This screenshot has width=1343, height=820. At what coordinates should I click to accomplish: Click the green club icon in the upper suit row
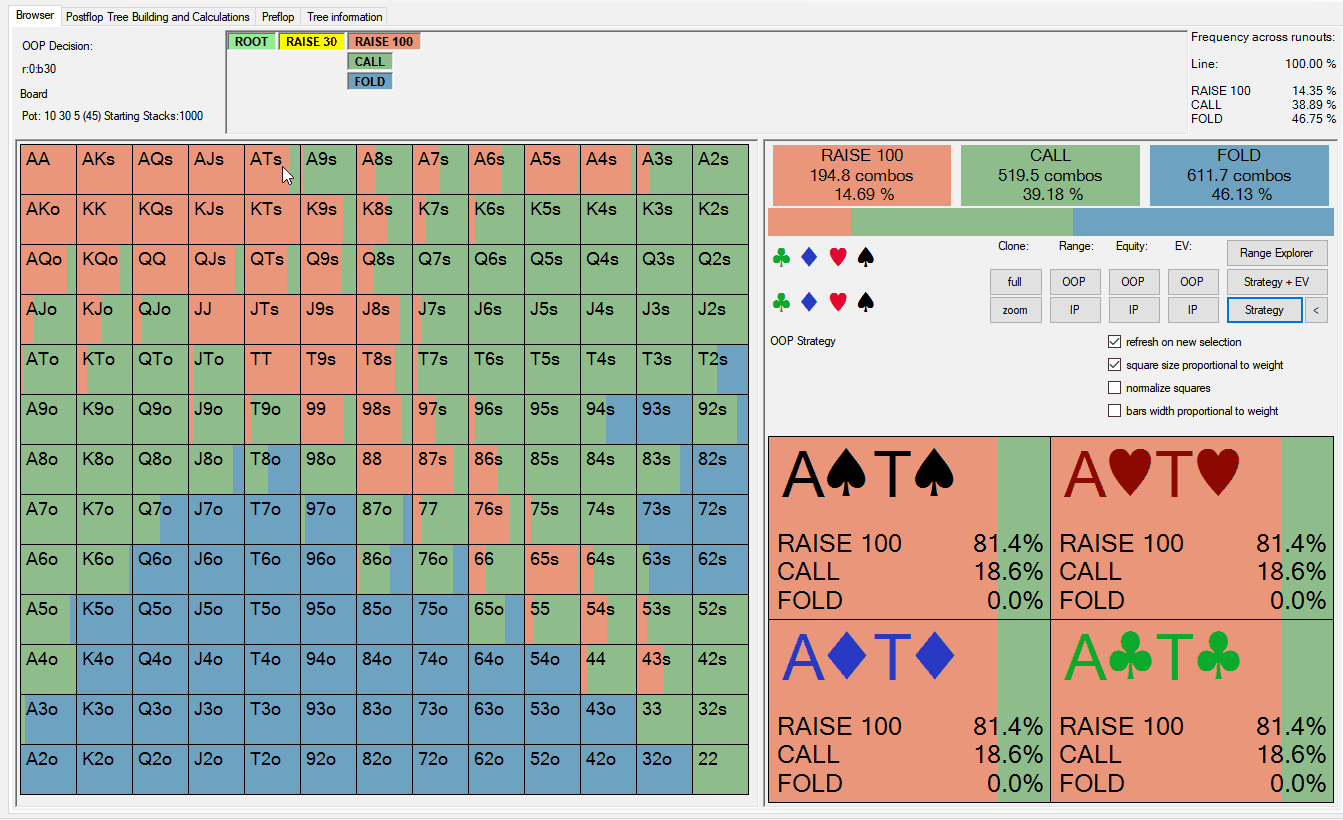tap(781, 258)
